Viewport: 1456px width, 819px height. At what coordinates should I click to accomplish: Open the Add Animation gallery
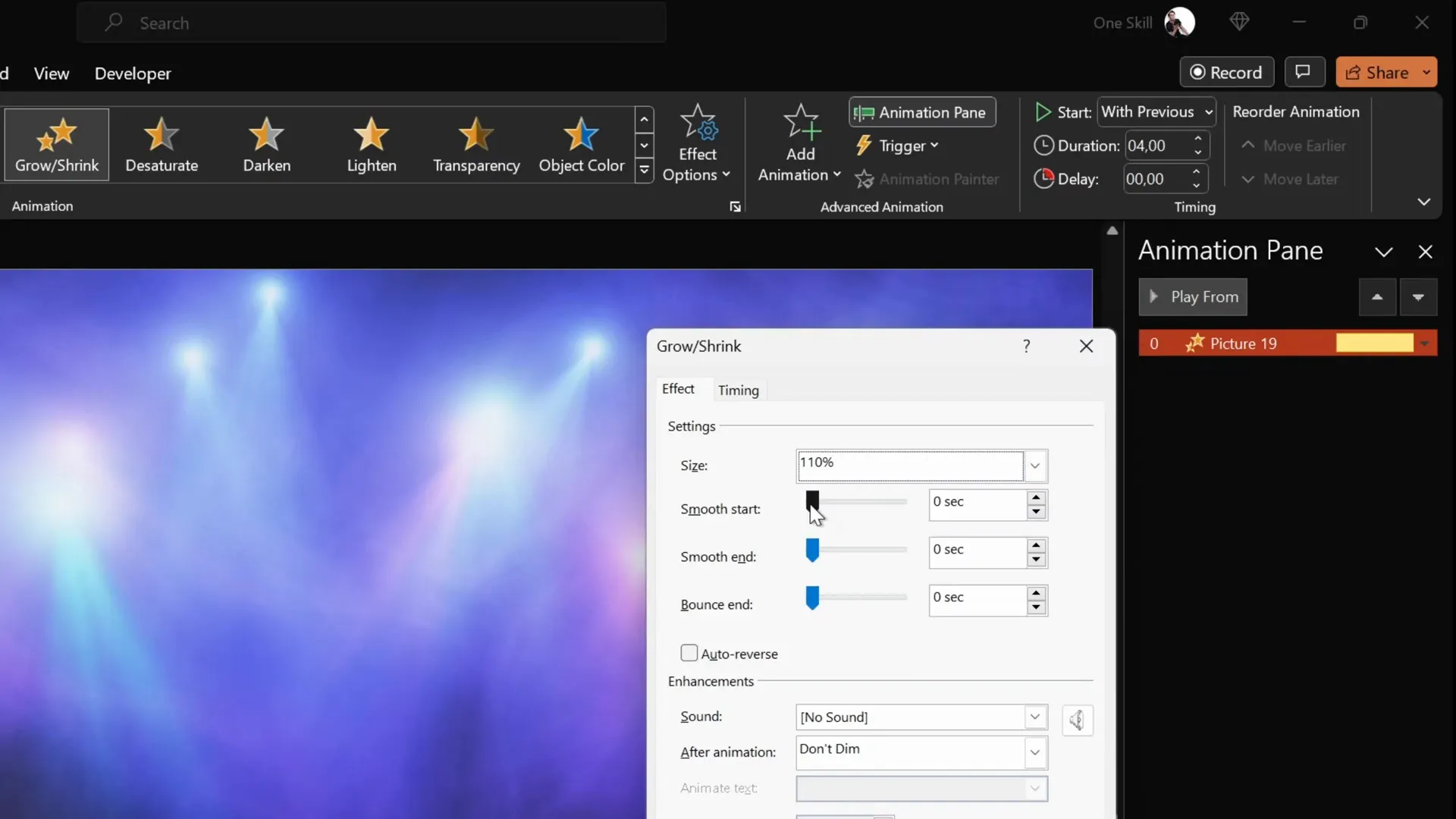(x=800, y=144)
